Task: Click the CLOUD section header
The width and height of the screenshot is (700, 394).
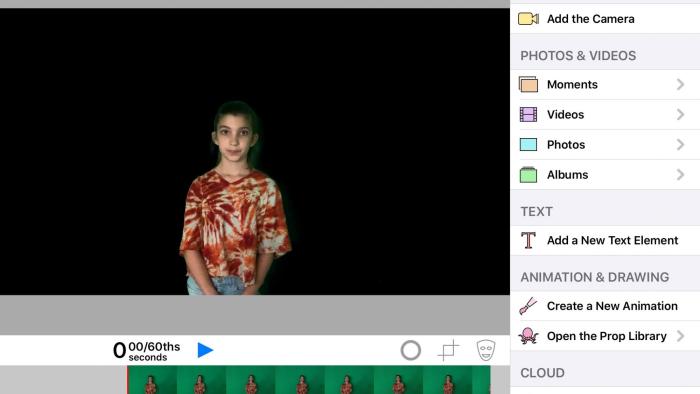Action: [x=542, y=373]
